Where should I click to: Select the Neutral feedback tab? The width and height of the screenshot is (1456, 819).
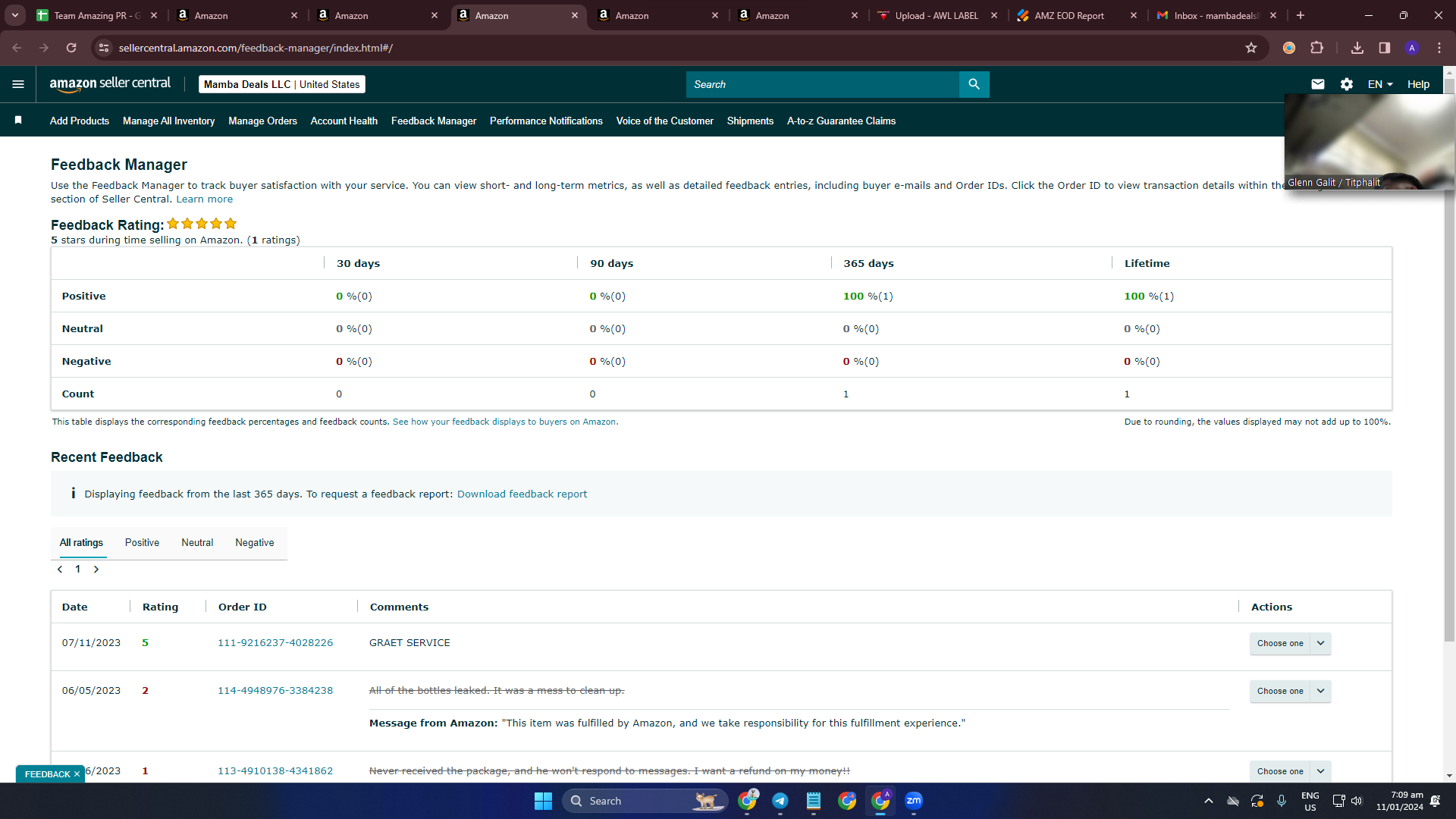point(197,543)
